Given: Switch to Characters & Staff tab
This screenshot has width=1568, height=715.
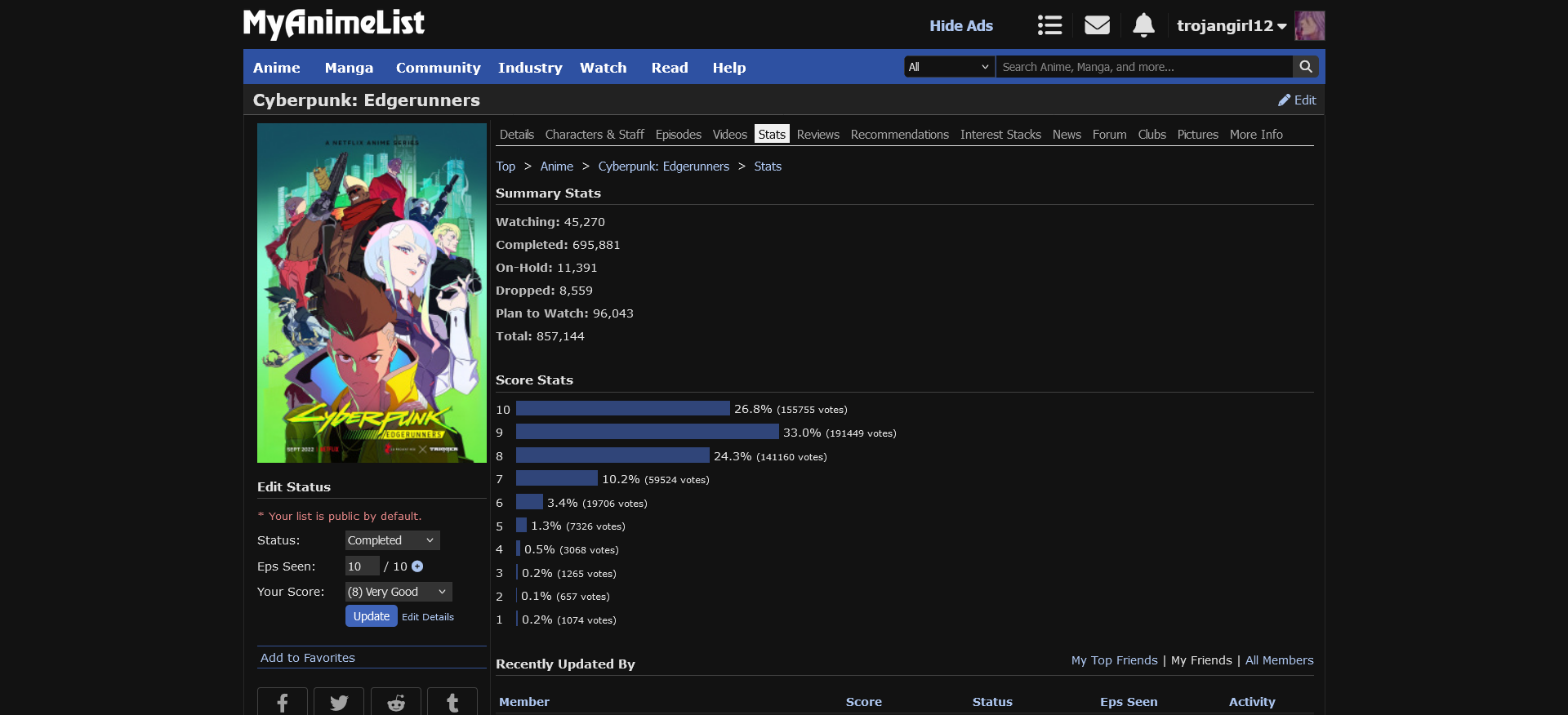Looking at the screenshot, I should [x=595, y=135].
